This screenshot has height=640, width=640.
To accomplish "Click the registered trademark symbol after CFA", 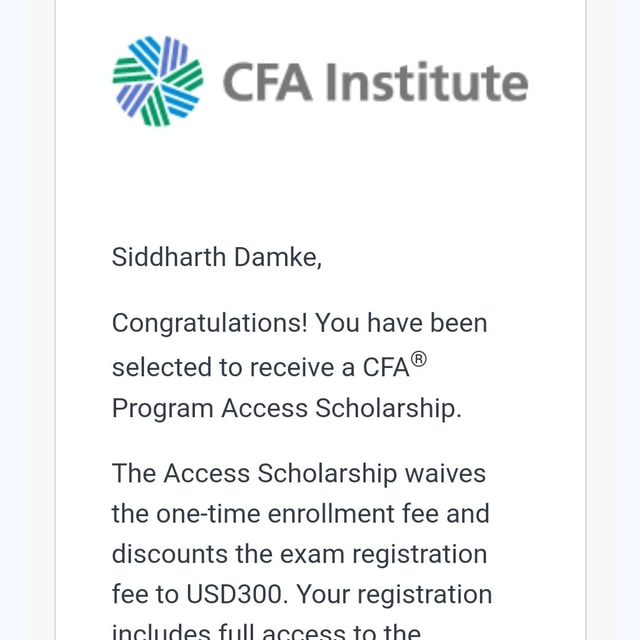I will click(419, 359).
